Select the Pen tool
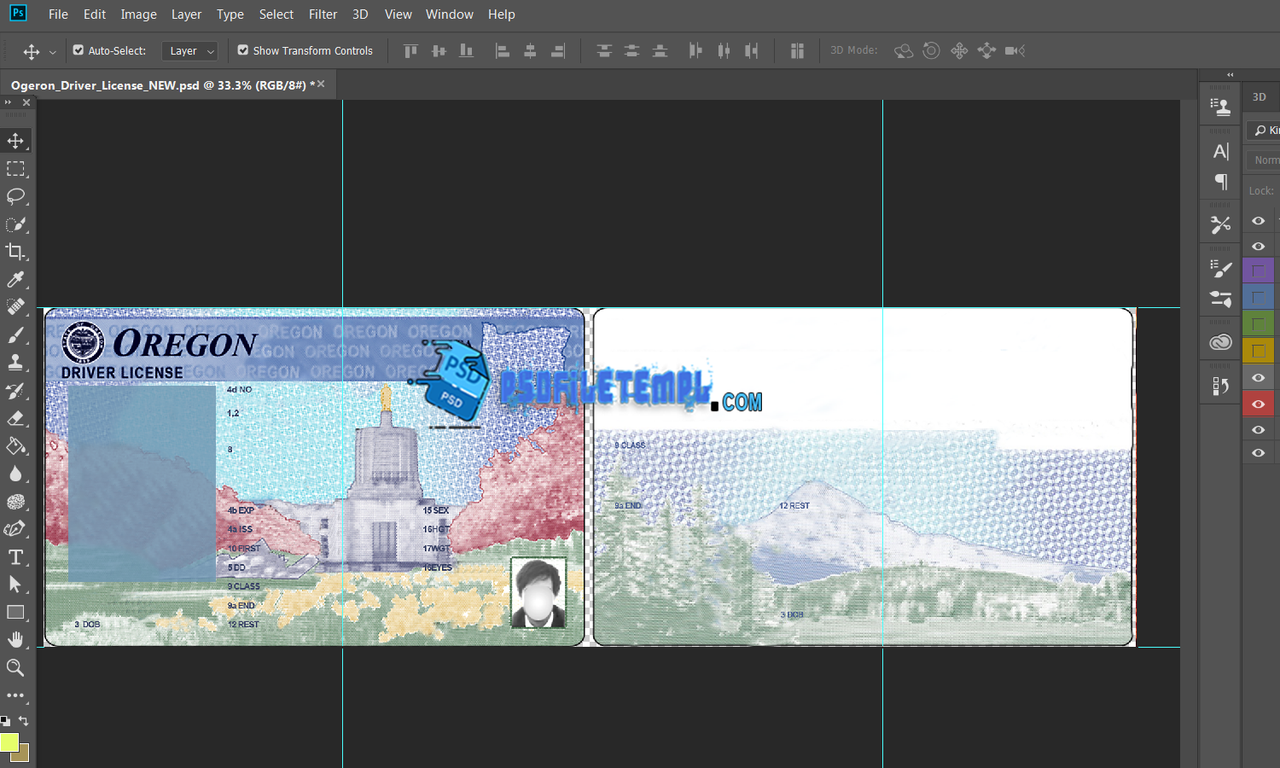 [x=16, y=528]
